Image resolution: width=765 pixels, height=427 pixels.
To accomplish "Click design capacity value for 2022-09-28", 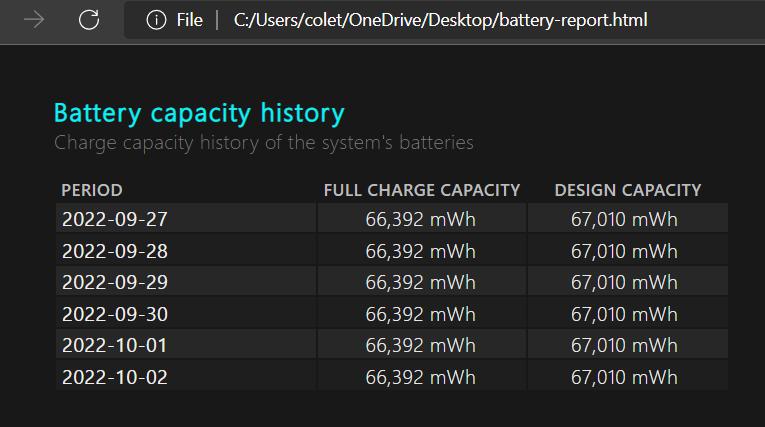I will click(624, 251).
